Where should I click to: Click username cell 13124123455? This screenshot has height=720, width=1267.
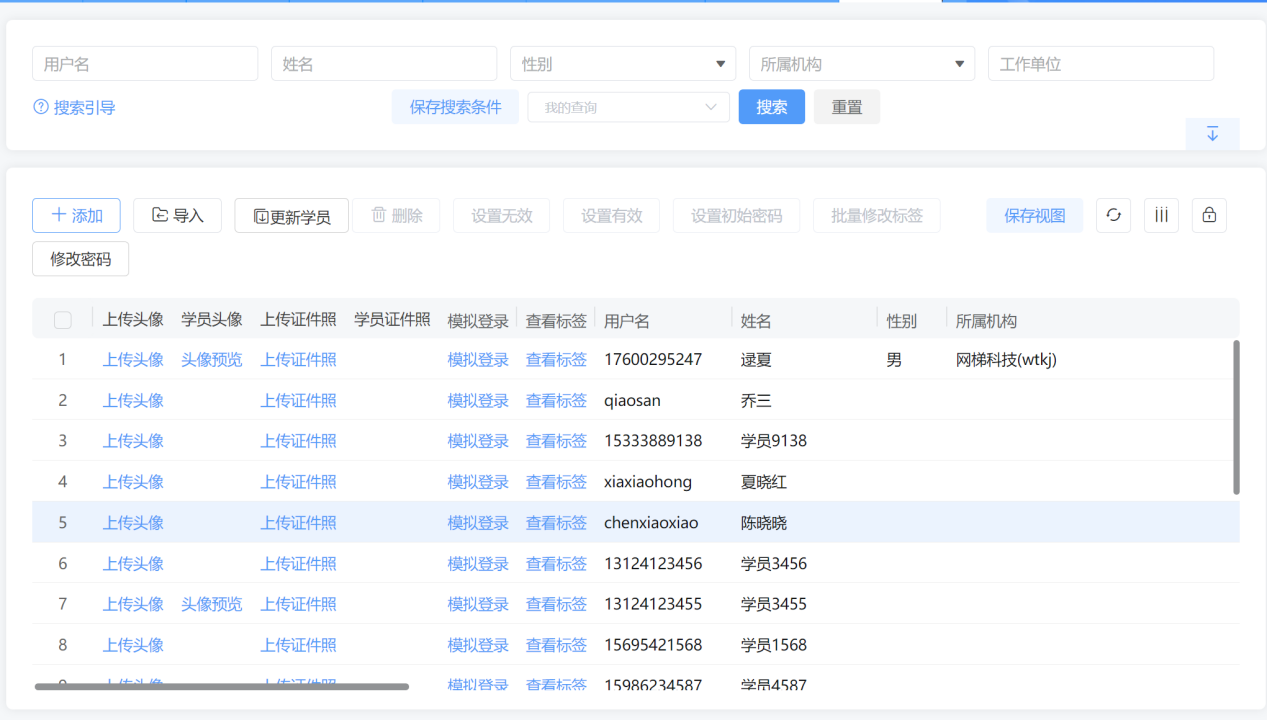click(x=653, y=604)
